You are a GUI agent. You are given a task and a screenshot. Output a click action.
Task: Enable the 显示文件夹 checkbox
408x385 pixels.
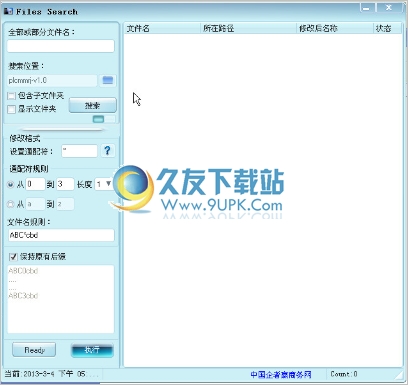[11, 109]
